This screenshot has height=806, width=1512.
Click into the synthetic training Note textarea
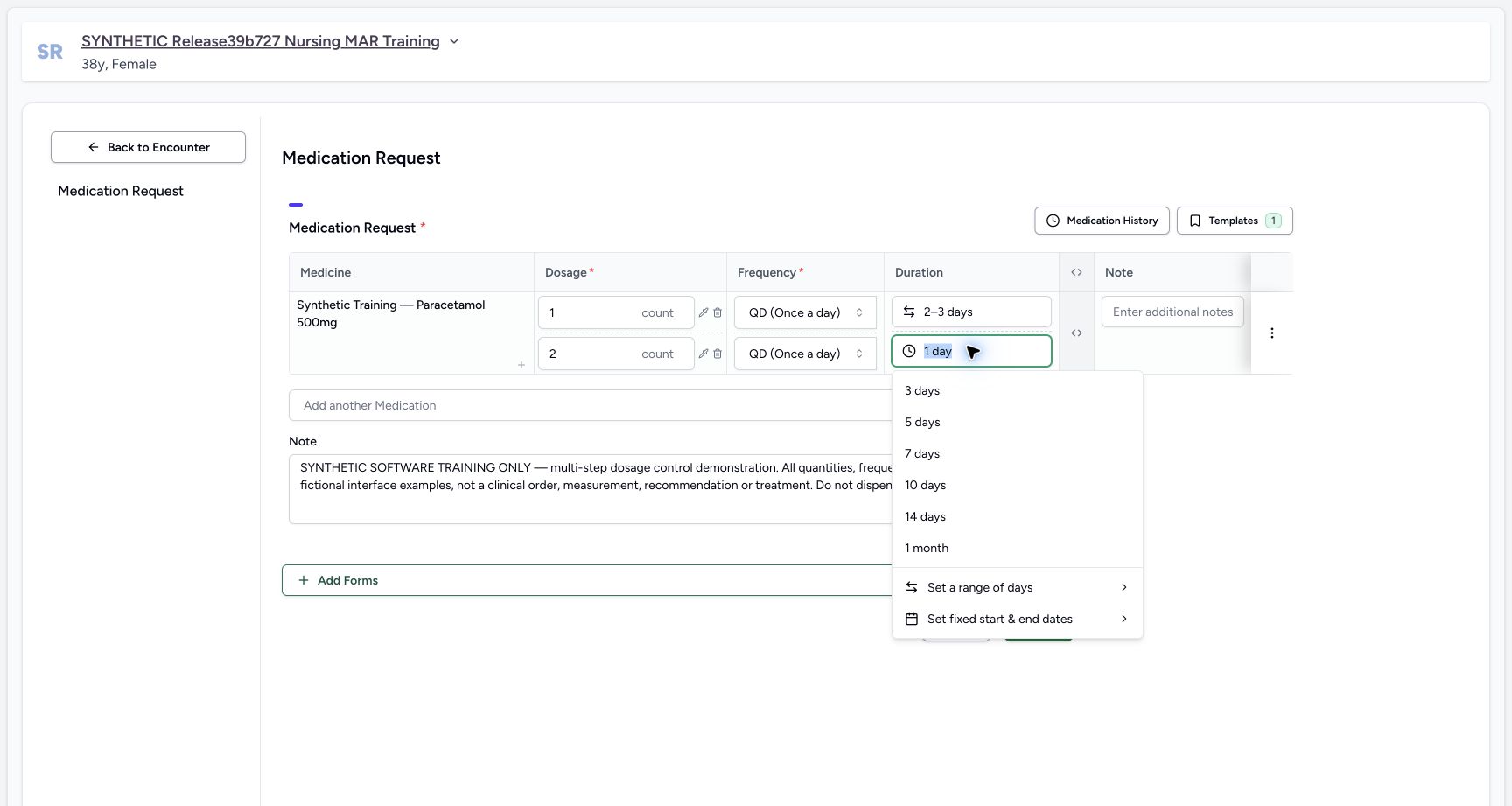591,489
